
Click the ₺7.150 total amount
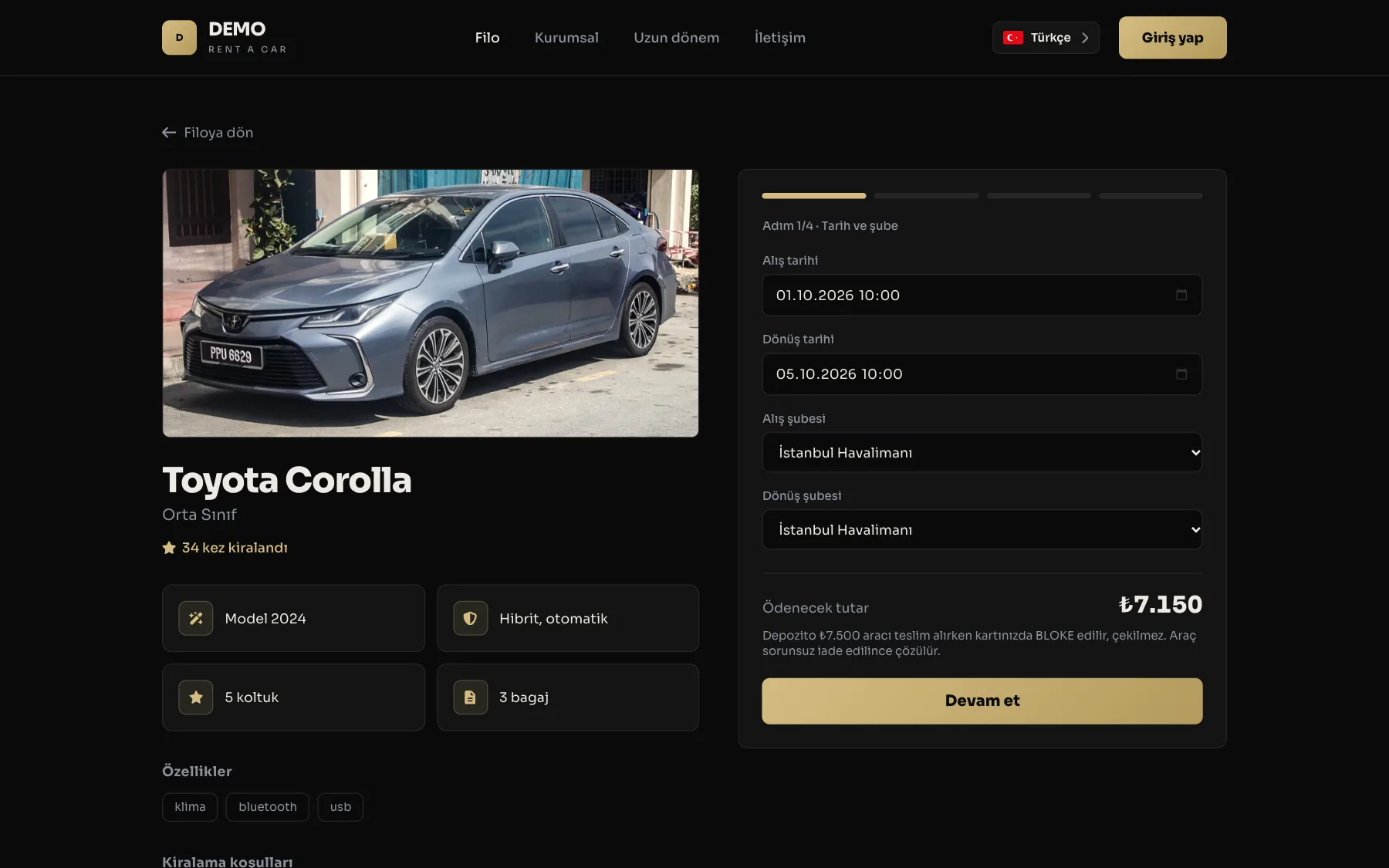tap(1161, 604)
